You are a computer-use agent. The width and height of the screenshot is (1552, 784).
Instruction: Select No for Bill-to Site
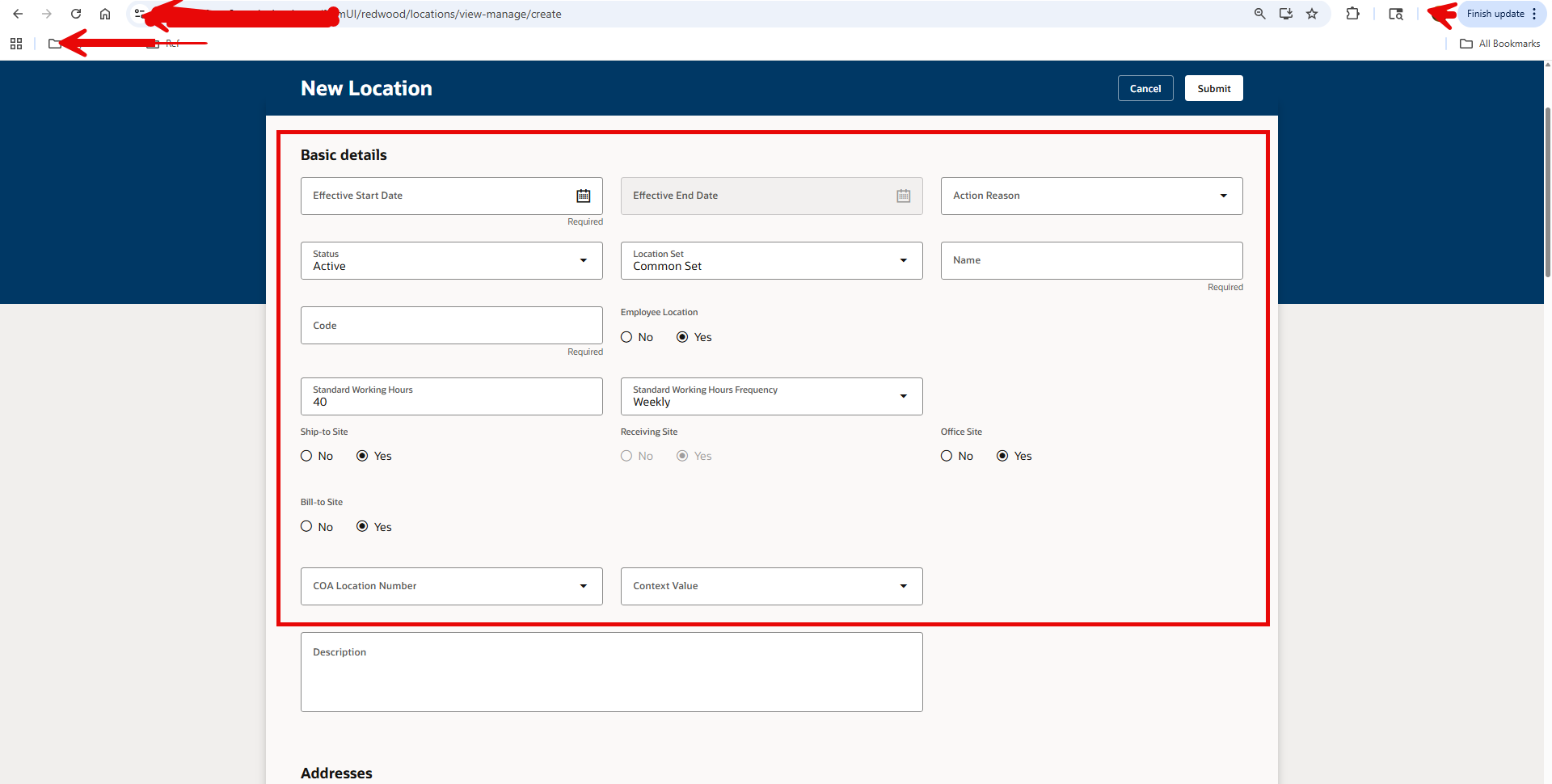306,526
